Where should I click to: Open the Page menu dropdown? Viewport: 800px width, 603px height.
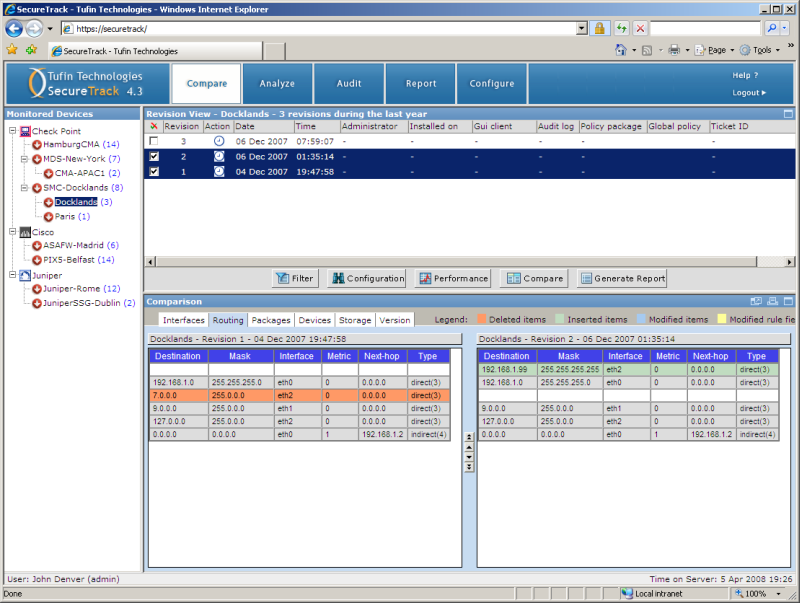(715, 50)
